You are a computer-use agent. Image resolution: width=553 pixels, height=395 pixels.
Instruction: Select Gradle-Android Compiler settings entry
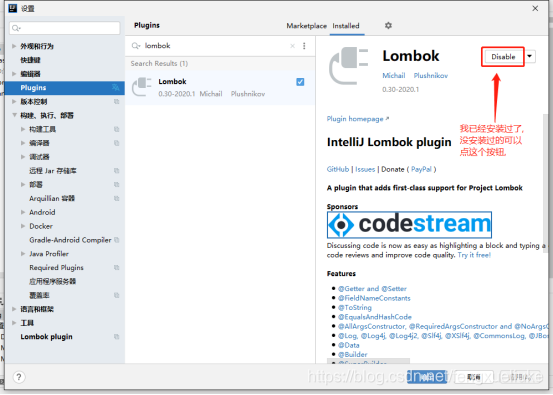[70, 240]
